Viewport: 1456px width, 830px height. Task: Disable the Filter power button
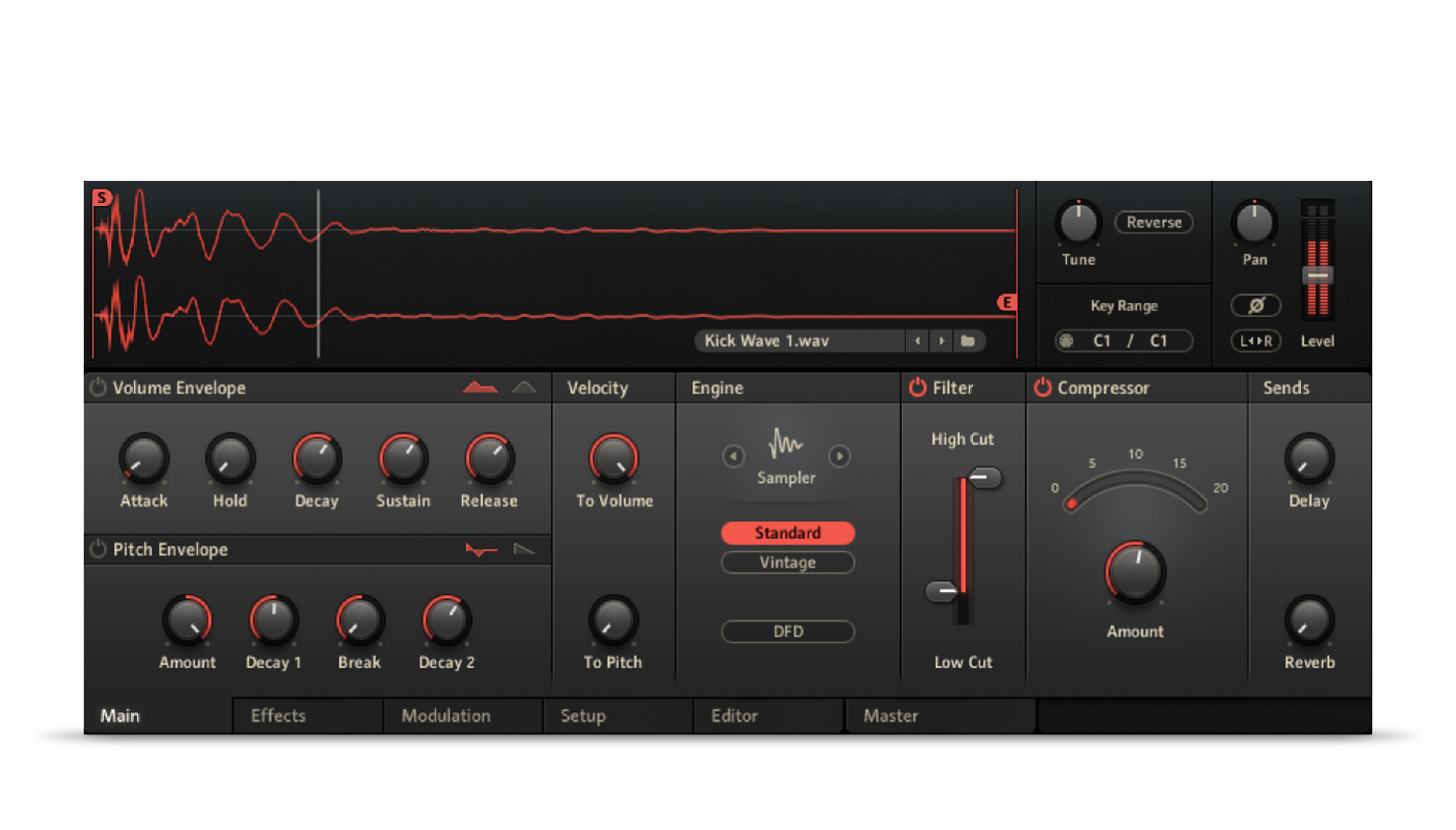pyautogui.click(x=917, y=388)
